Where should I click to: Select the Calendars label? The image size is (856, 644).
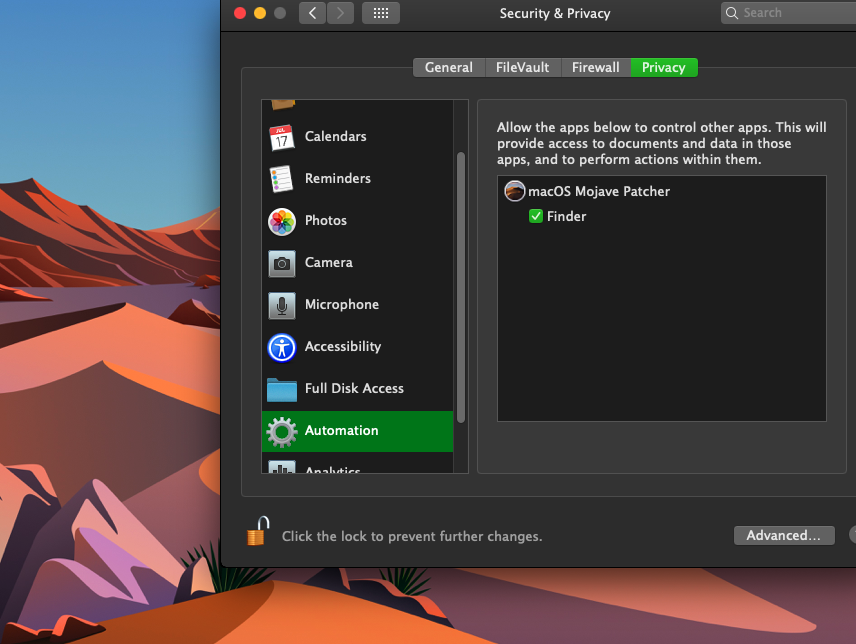click(x=335, y=136)
